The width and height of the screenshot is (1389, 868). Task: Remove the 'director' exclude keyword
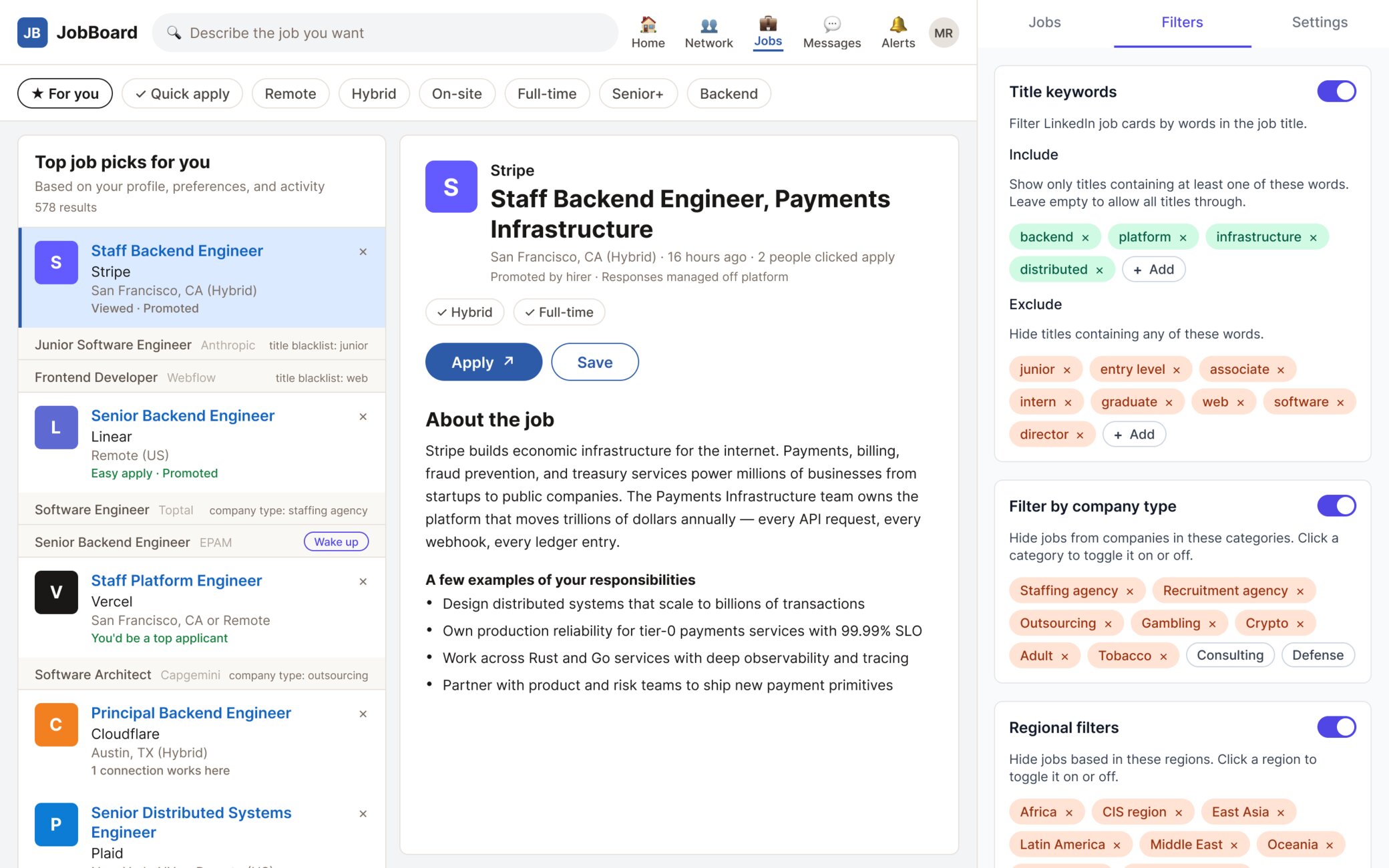coord(1079,435)
